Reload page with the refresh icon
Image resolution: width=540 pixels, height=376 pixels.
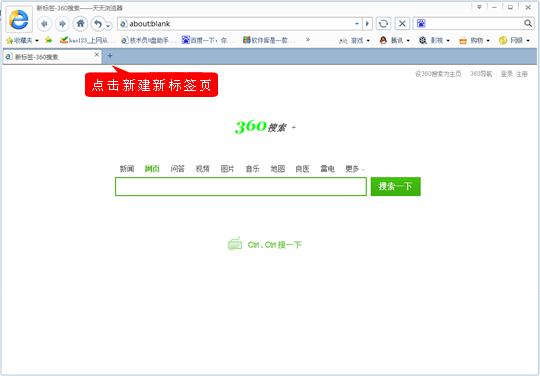pyautogui.click(x=383, y=24)
